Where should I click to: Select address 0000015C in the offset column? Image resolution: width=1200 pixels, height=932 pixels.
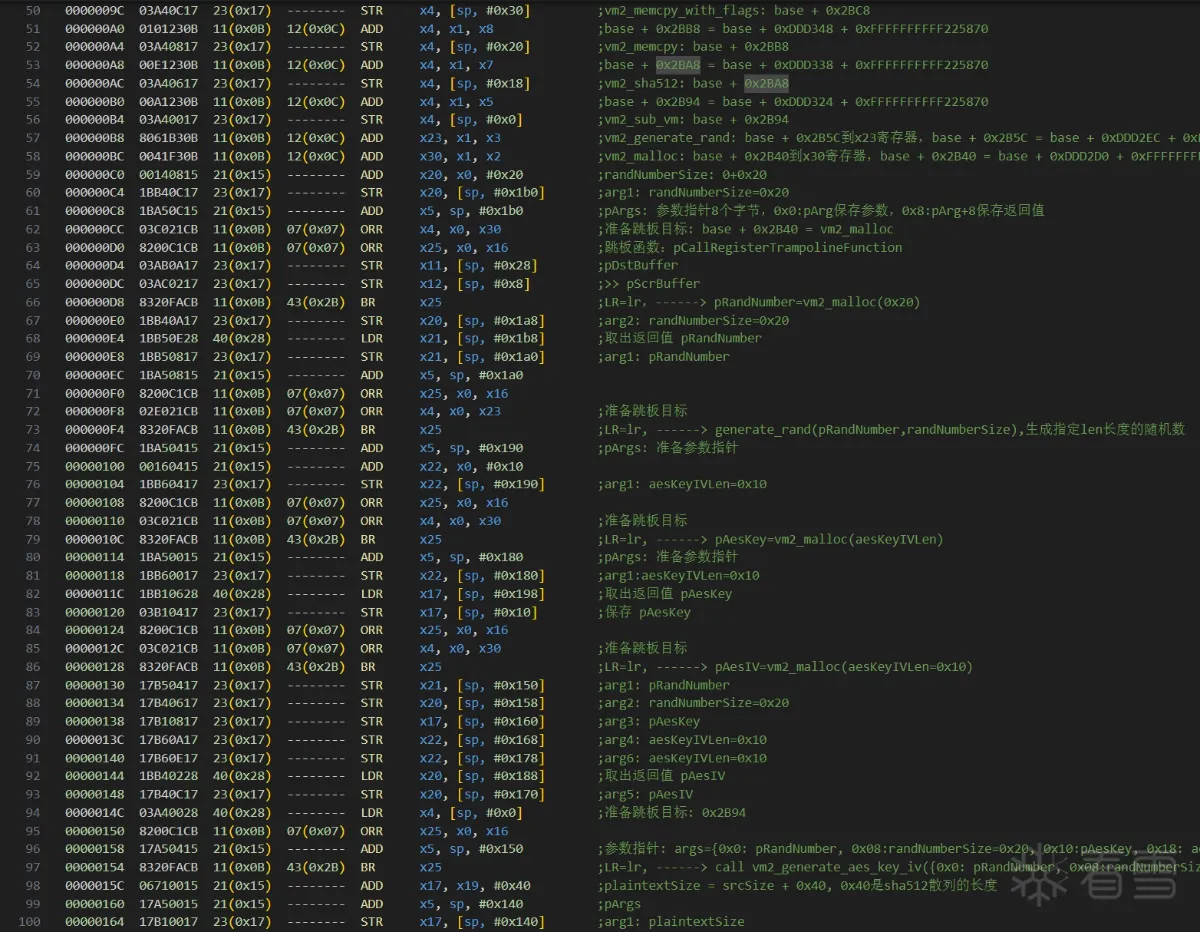pyautogui.click(x=95, y=885)
